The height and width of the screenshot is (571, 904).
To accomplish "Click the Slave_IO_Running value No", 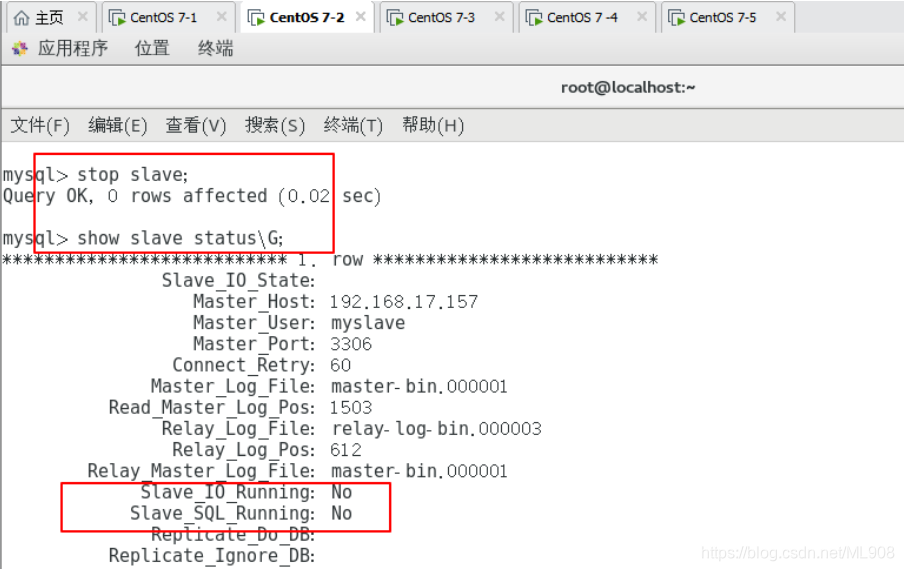I will click(341, 492).
